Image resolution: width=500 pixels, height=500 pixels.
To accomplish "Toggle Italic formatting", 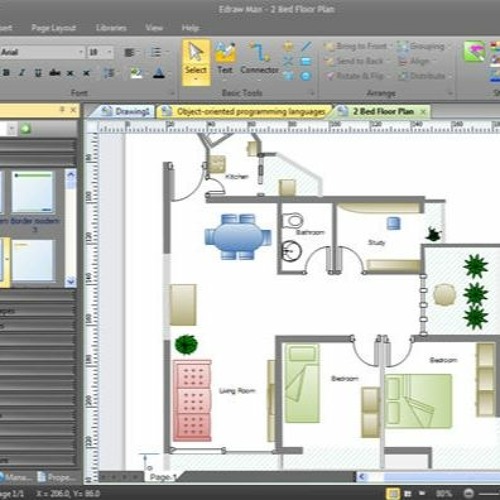I will 22,73.
